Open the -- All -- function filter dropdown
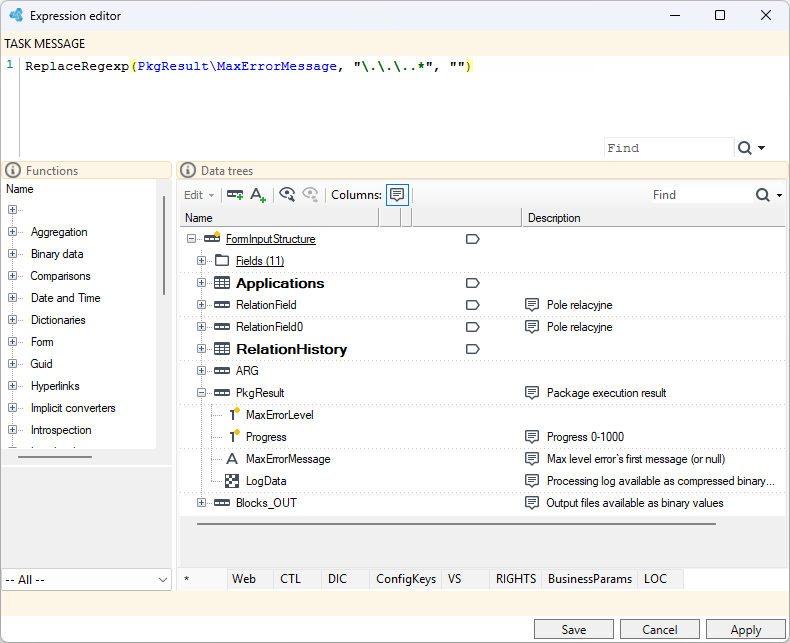This screenshot has height=643, width=790. (87, 580)
